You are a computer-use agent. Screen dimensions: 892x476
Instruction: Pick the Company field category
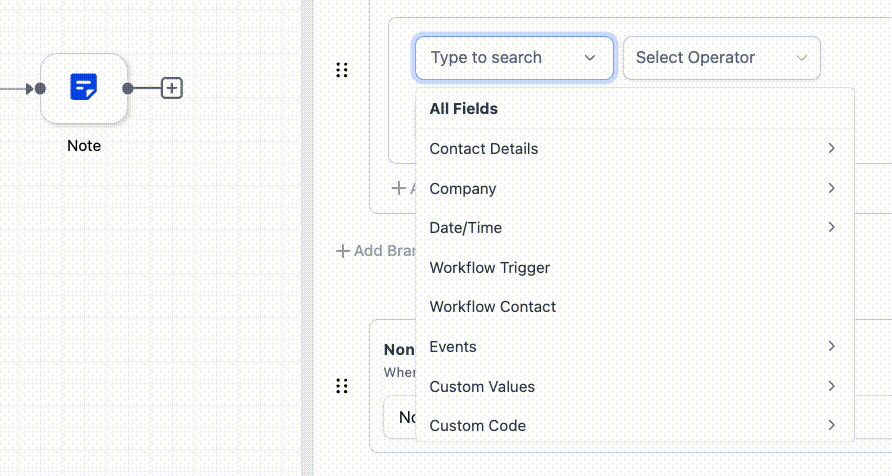coord(462,188)
